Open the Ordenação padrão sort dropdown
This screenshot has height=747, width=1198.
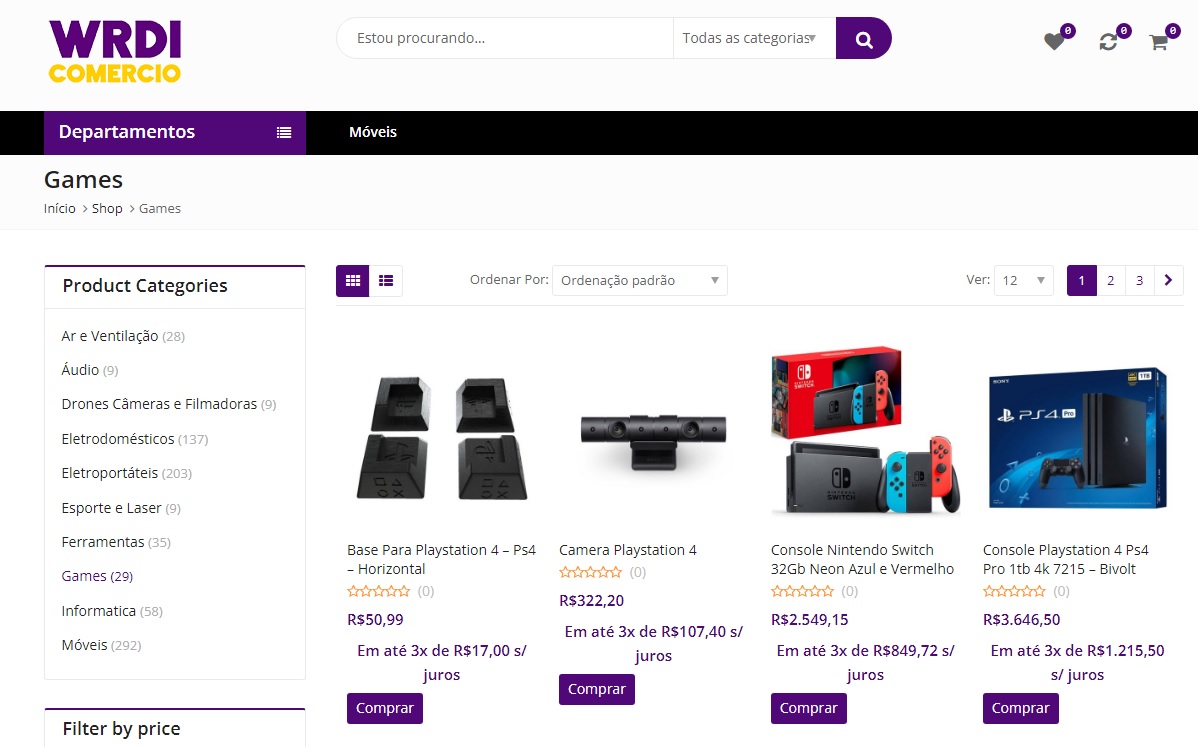pos(639,280)
